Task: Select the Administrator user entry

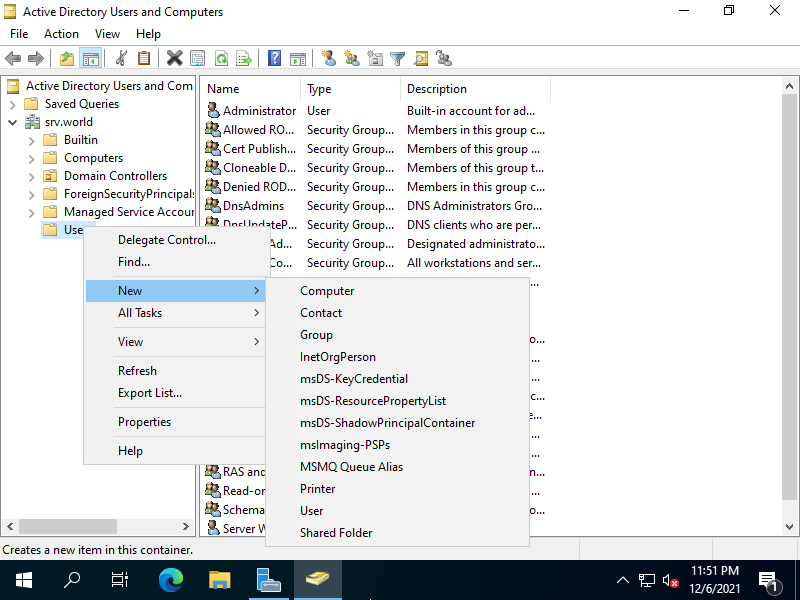Action: pos(259,111)
